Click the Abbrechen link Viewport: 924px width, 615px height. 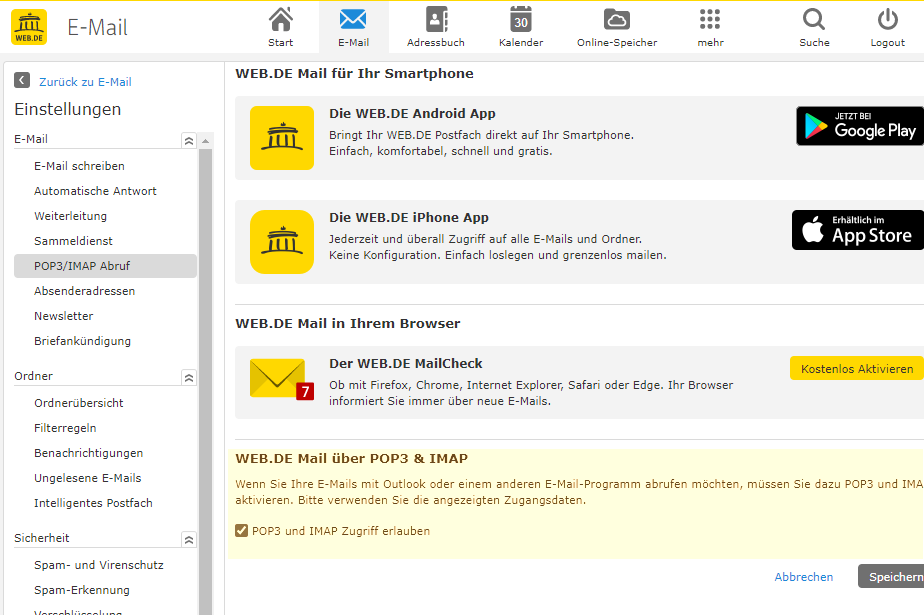pos(804,577)
